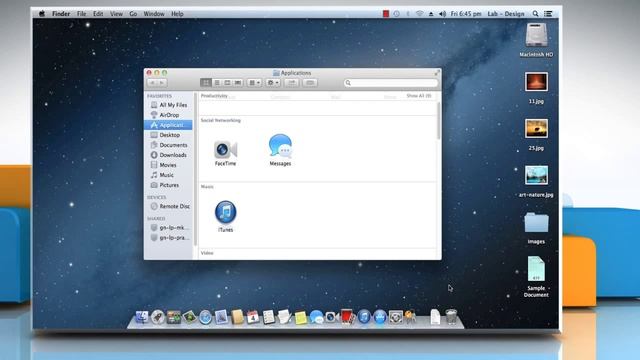Open Stickies yellow note in Dock
The image size is (640, 360).
coord(300,317)
